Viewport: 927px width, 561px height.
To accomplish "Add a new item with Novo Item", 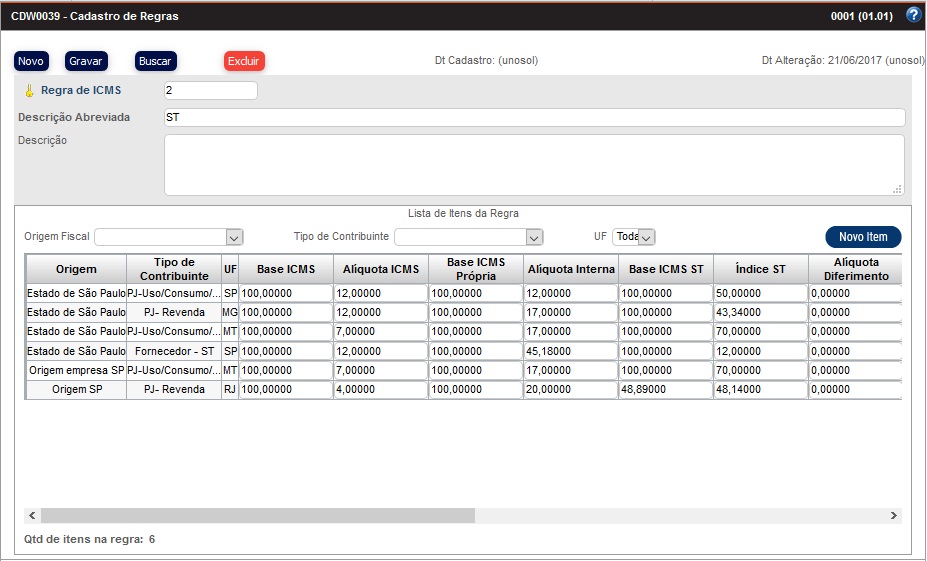I will (863, 237).
